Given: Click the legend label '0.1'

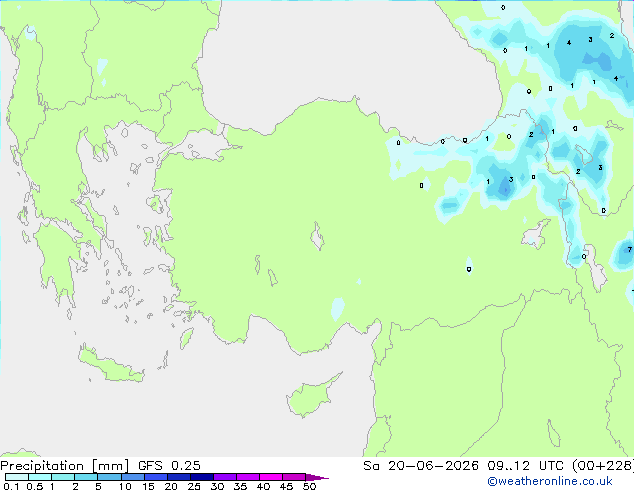Looking at the screenshot, I should 11,486.
